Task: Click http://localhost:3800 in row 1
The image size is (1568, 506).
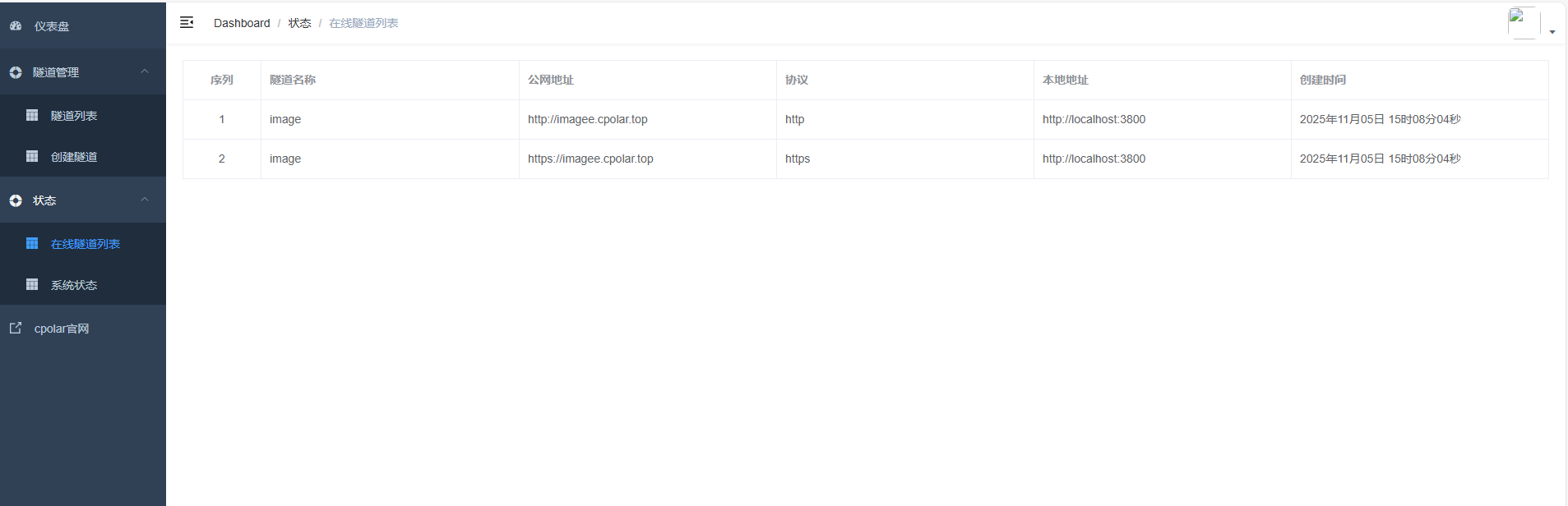Action: pyautogui.click(x=1094, y=119)
